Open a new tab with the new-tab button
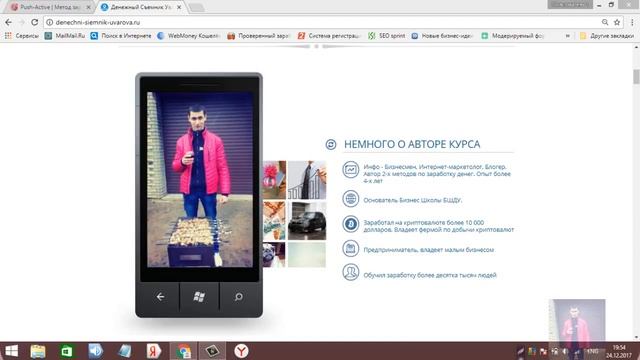The width and height of the screenshot is (640, 360). 197,7
